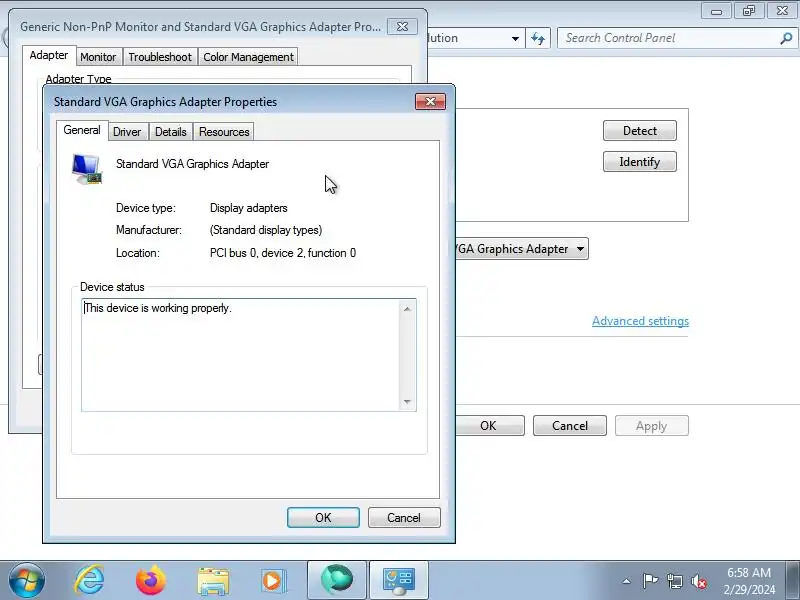Open the Action Center flag icon
Viewport: 800px width, 600px height.
click(650, 581)
